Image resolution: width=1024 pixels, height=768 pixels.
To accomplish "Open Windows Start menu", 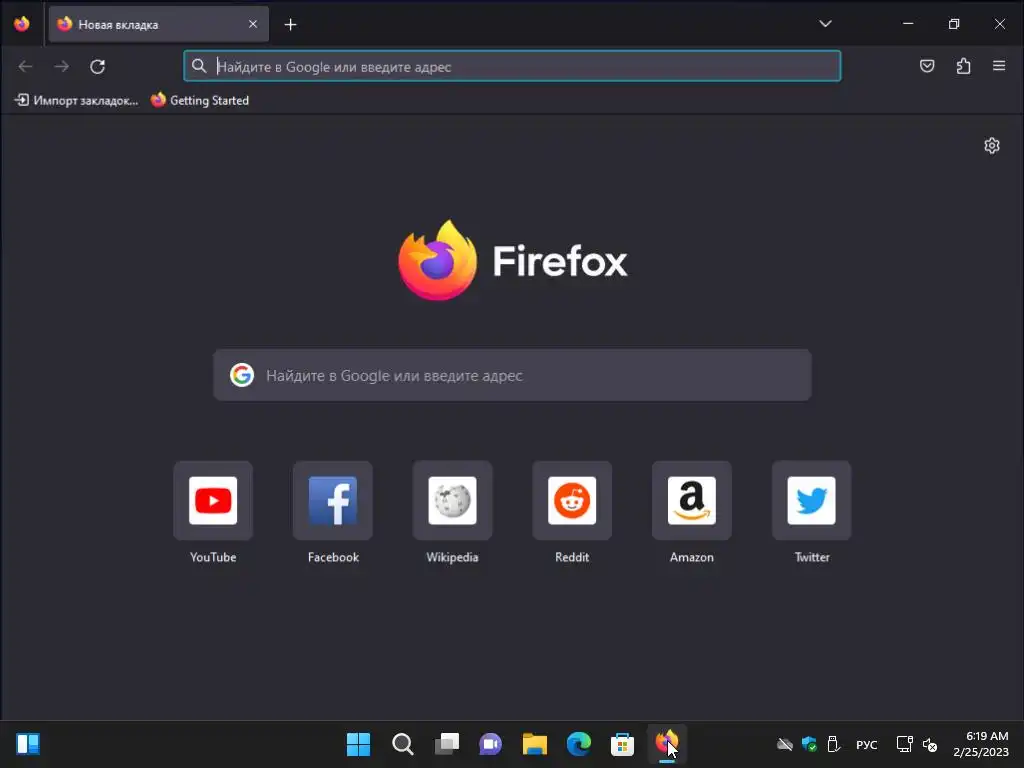I will point(358,744).
